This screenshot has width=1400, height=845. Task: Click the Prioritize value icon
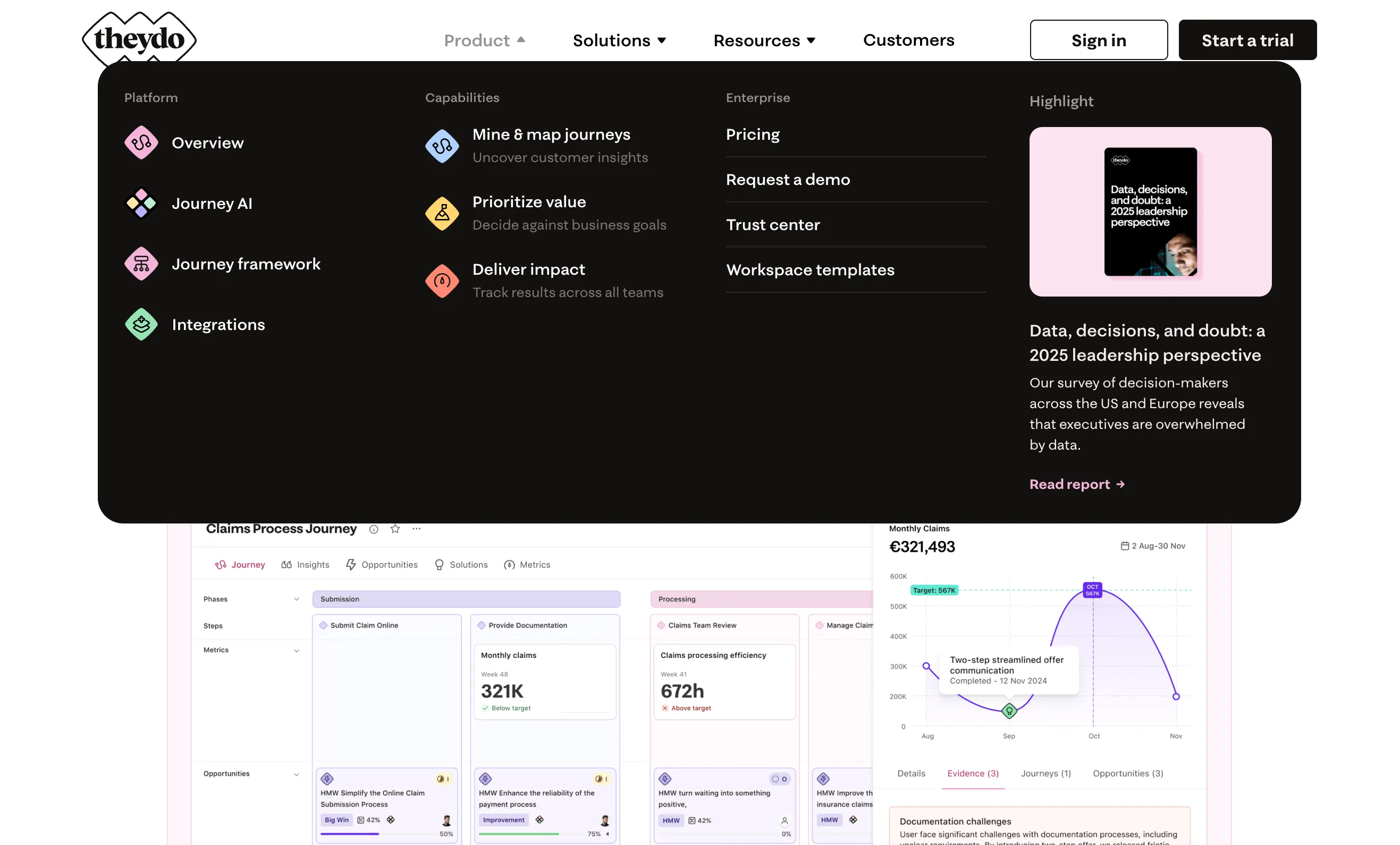tap(442, 214)
